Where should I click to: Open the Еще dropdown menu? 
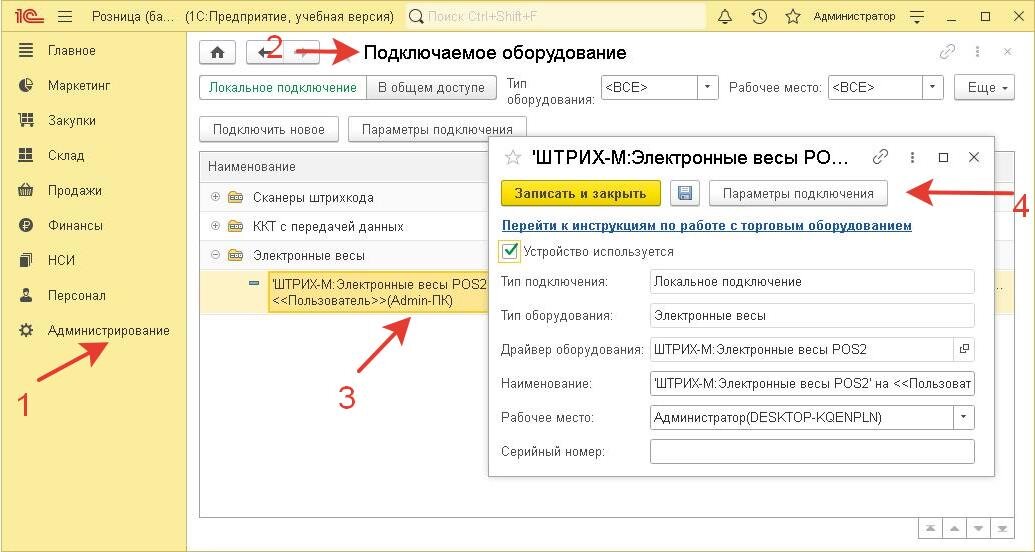click(984, 88)
